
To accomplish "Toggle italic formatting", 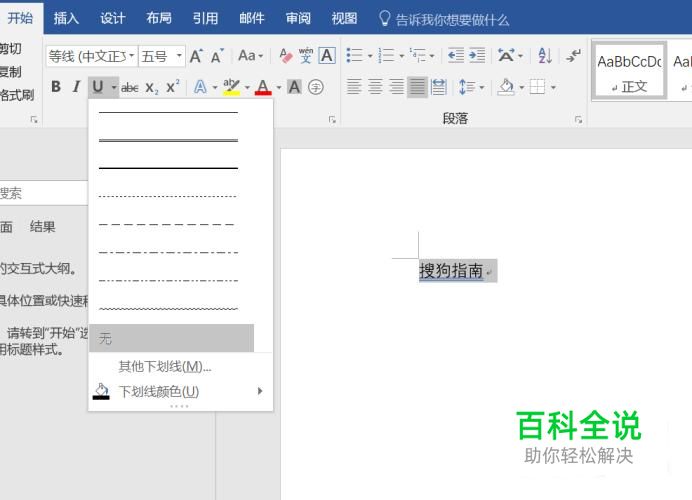I will [x=76, y=87].
